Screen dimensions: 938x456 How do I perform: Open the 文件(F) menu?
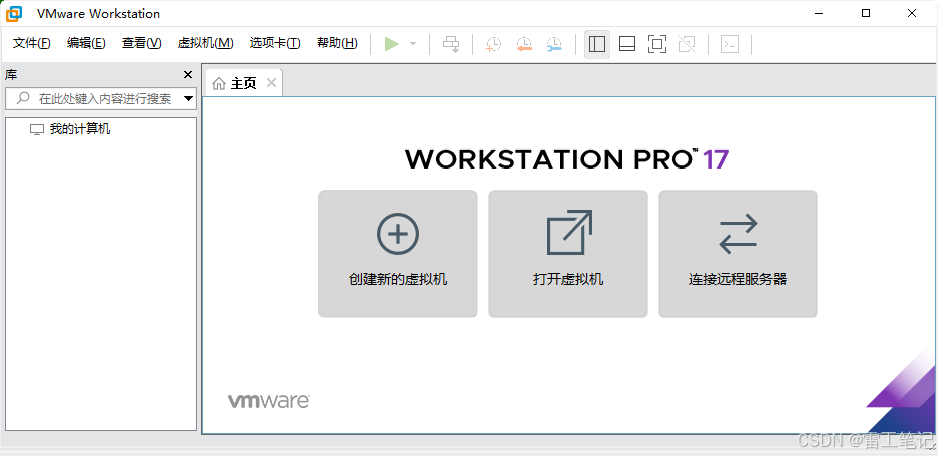coord(32,43)
